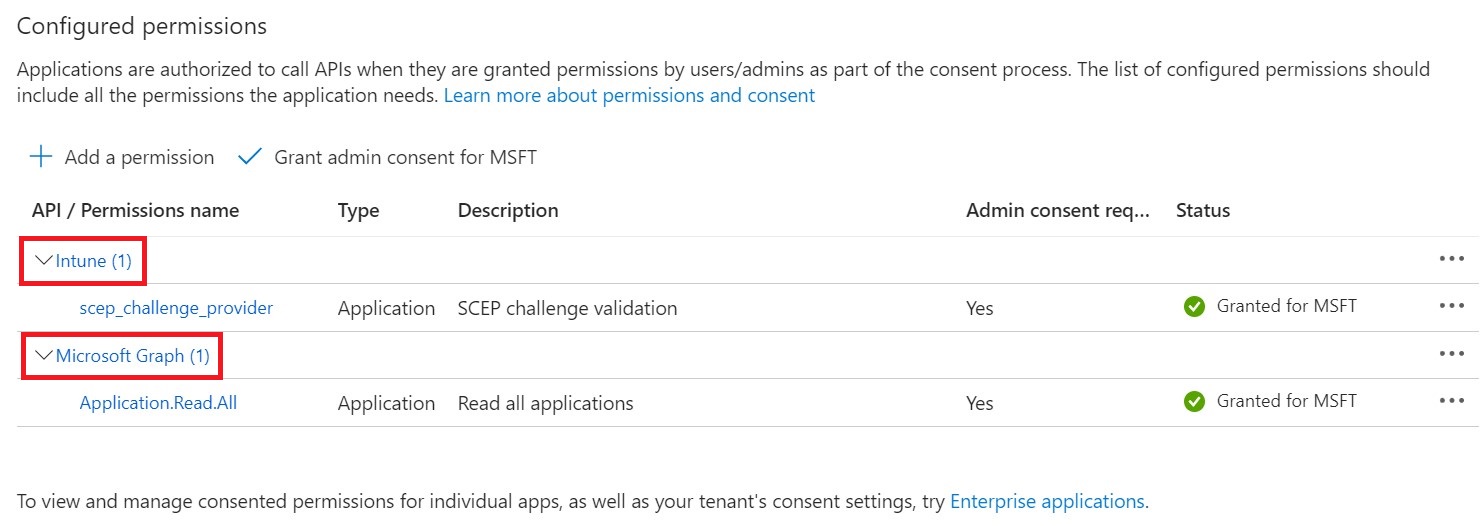Click Grant admin consent for MSFT
Image resolution: width=1483 pixels, height=526 pixels.
click(405, 158)
